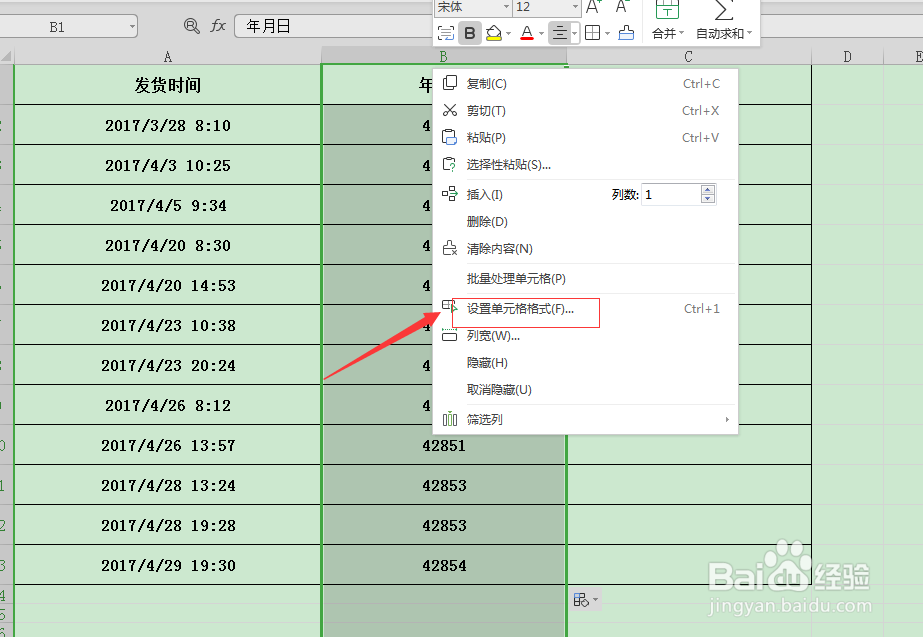Choose 复制(C) from the context menu
Image resolution: width=923 pixels, height=637 pixels.
click(585, 84)
